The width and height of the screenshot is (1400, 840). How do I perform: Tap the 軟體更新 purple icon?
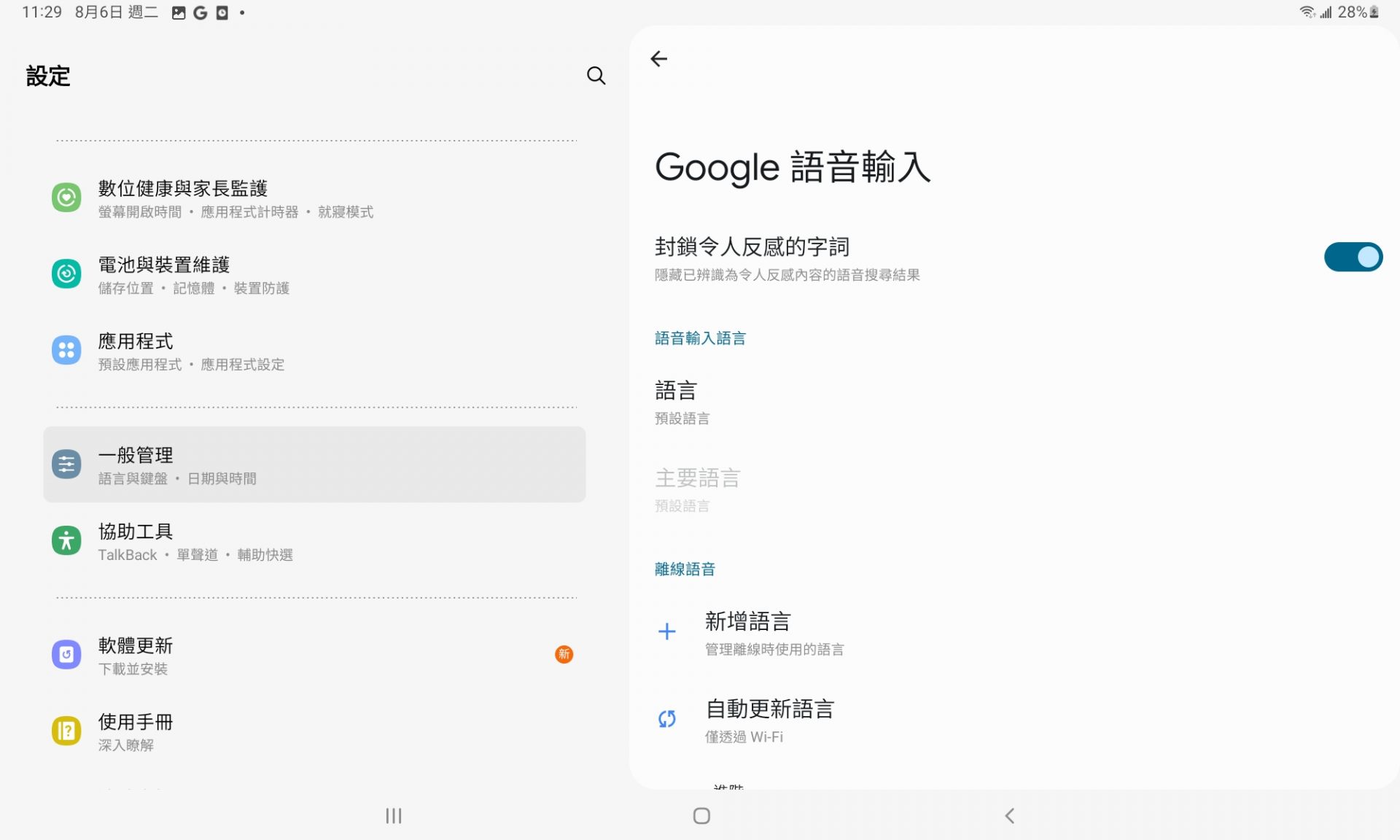(66, 655)
